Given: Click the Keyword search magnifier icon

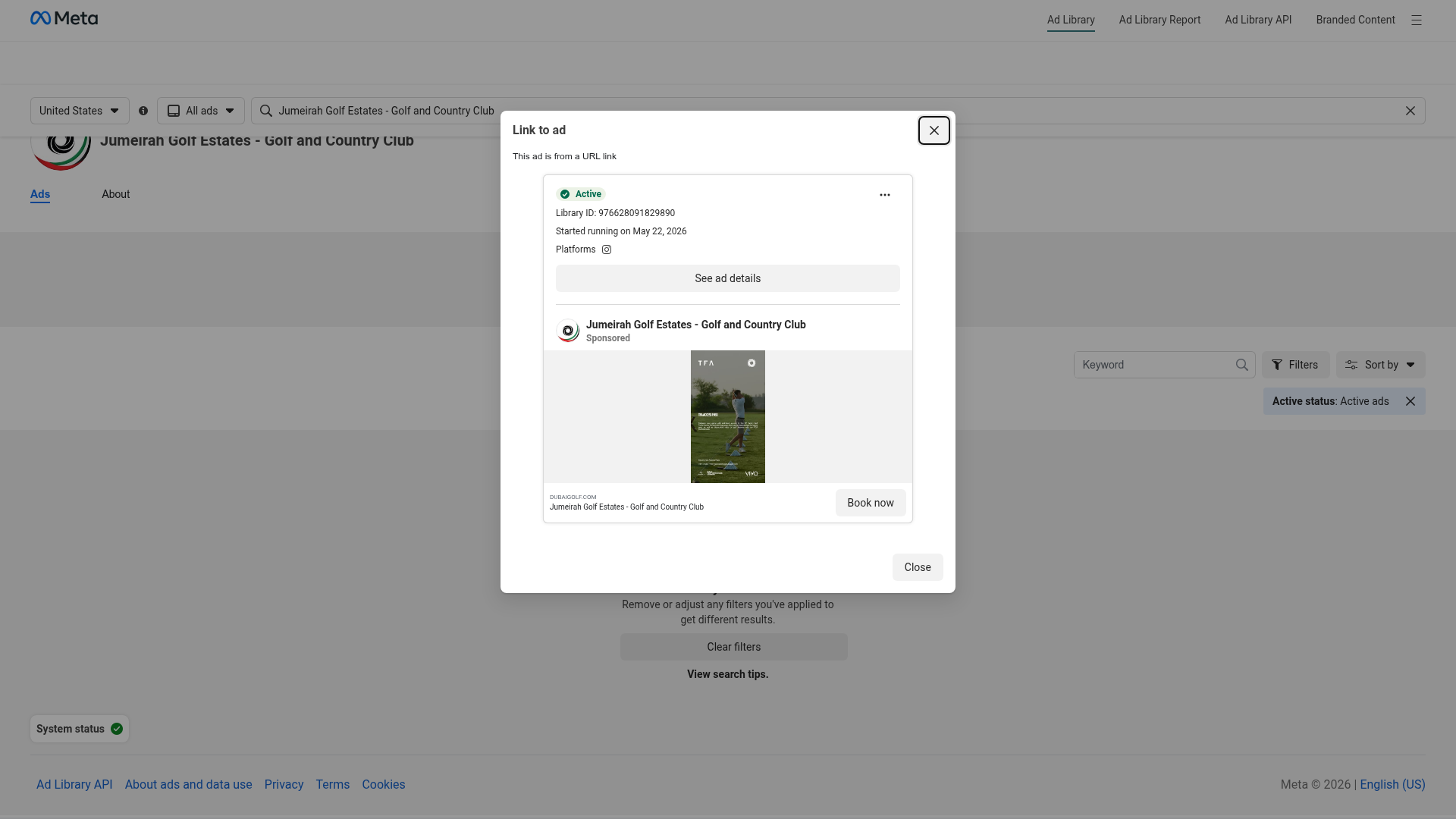Looking at the screenshot, I should click(x=1241, y=365).
